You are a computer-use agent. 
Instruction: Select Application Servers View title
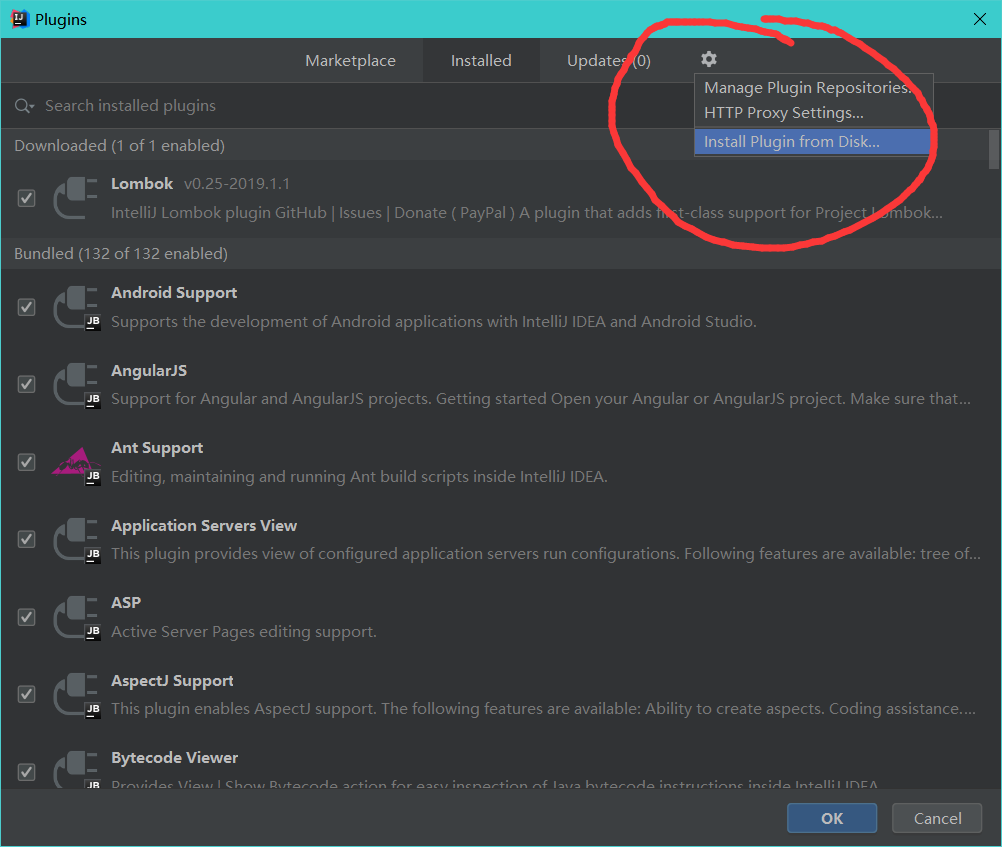(x=204, y=526)
